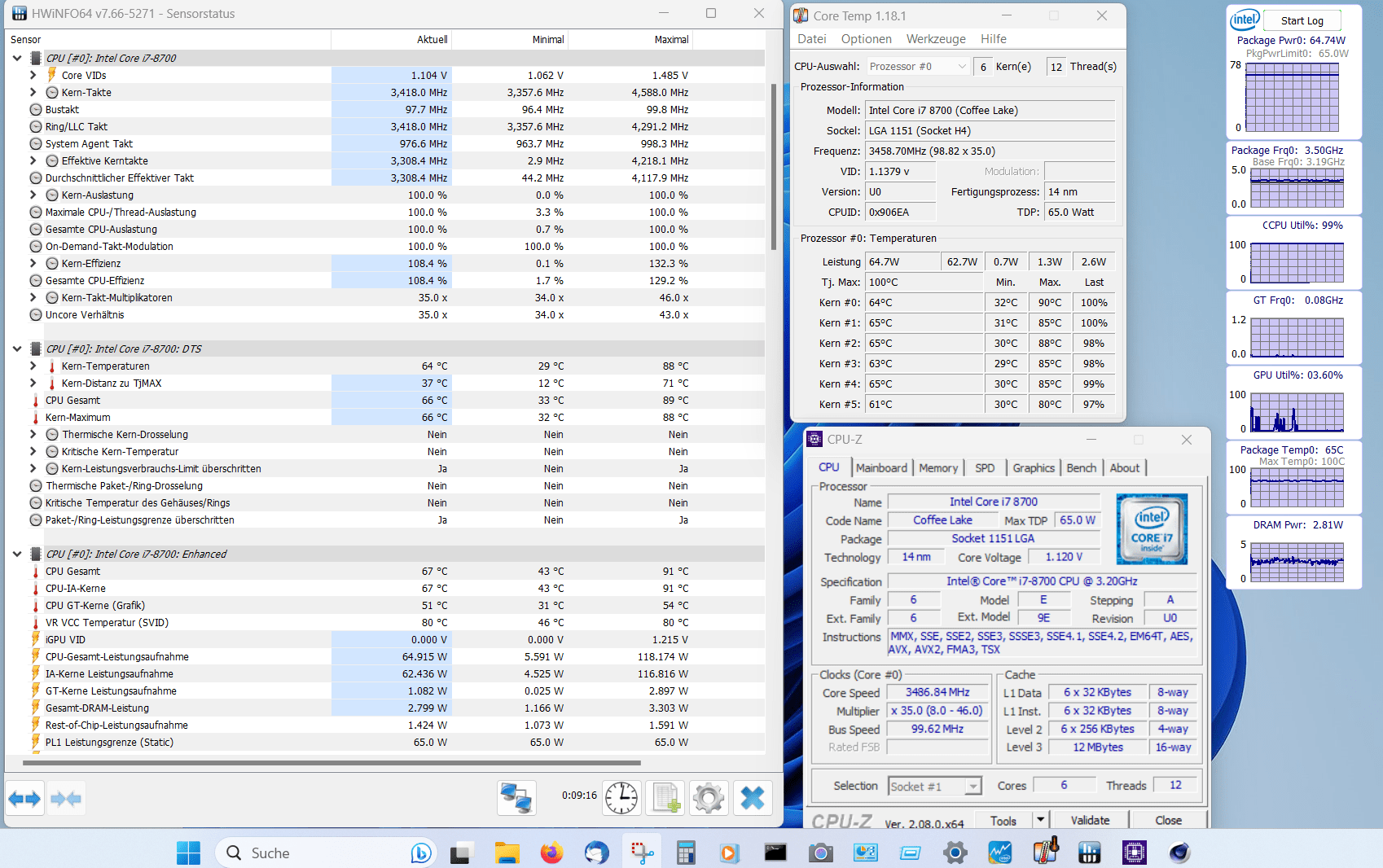Expand the Kern-Auslastung row

coord(33,195)
